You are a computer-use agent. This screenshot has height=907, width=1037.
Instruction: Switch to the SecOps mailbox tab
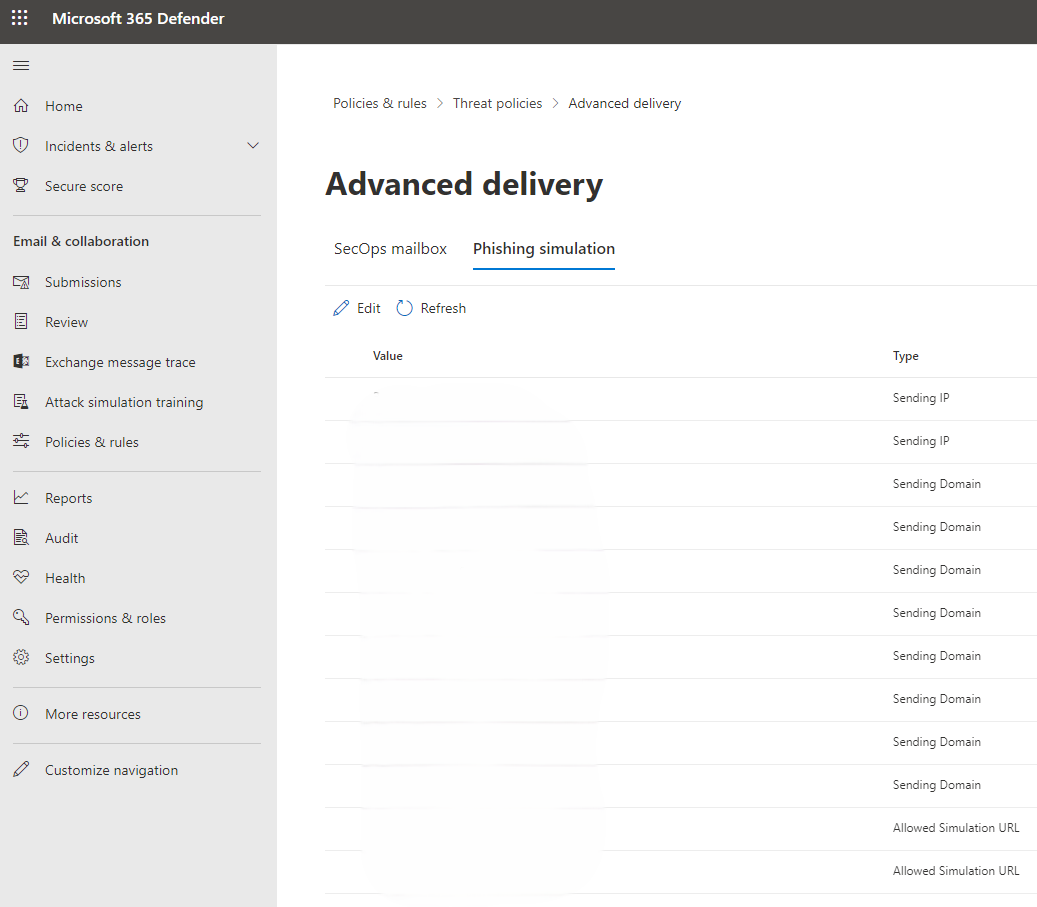coord(390,249)
